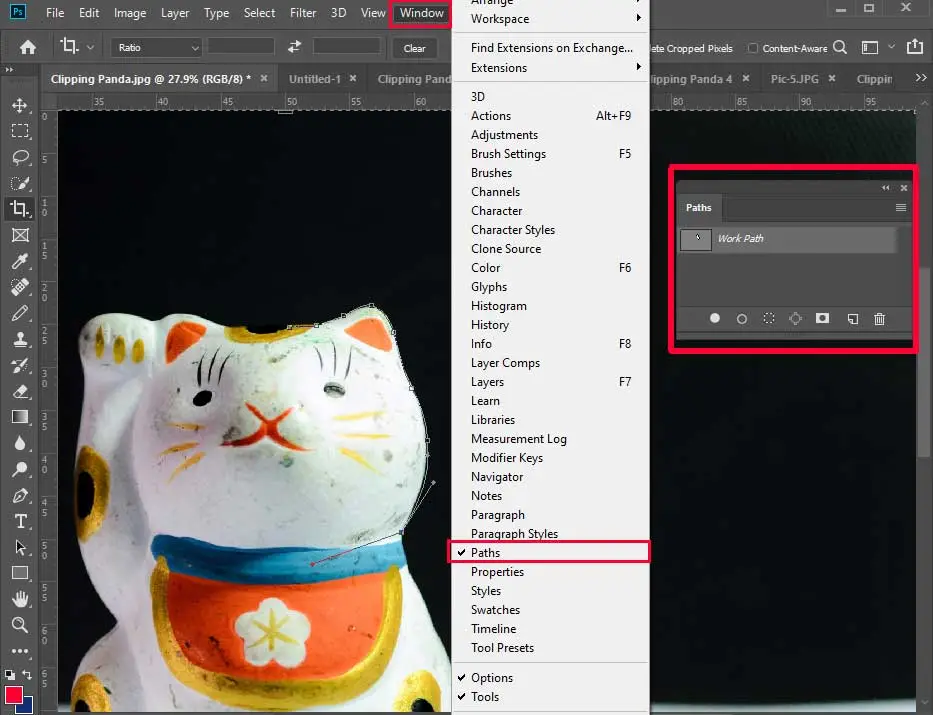
Task: Select the Healing Brush tool
Action: (x=20, y=287)
